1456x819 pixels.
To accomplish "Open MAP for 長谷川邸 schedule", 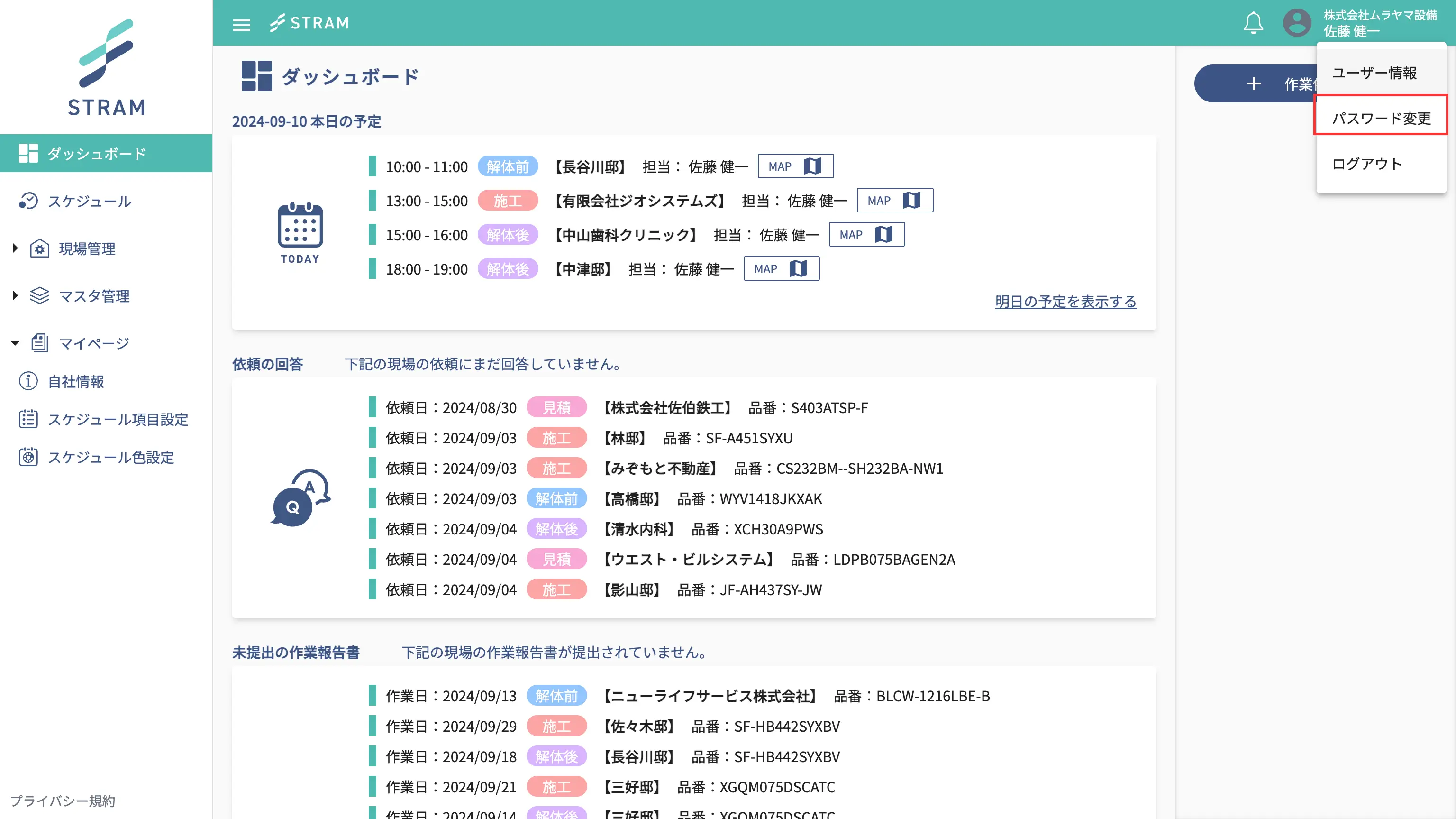I will click(795, 166).
